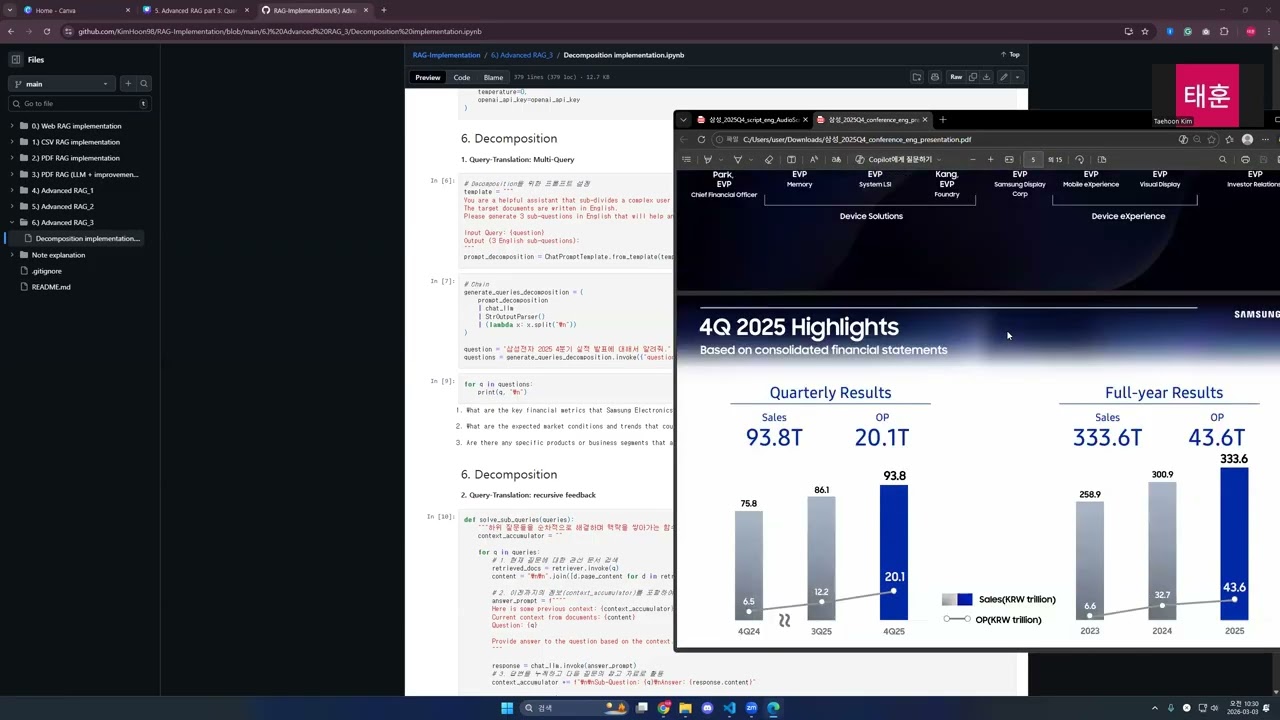The image size is (1280, 720).
Task: Open the .gitignore file
Action: click(x=47, y=271)
